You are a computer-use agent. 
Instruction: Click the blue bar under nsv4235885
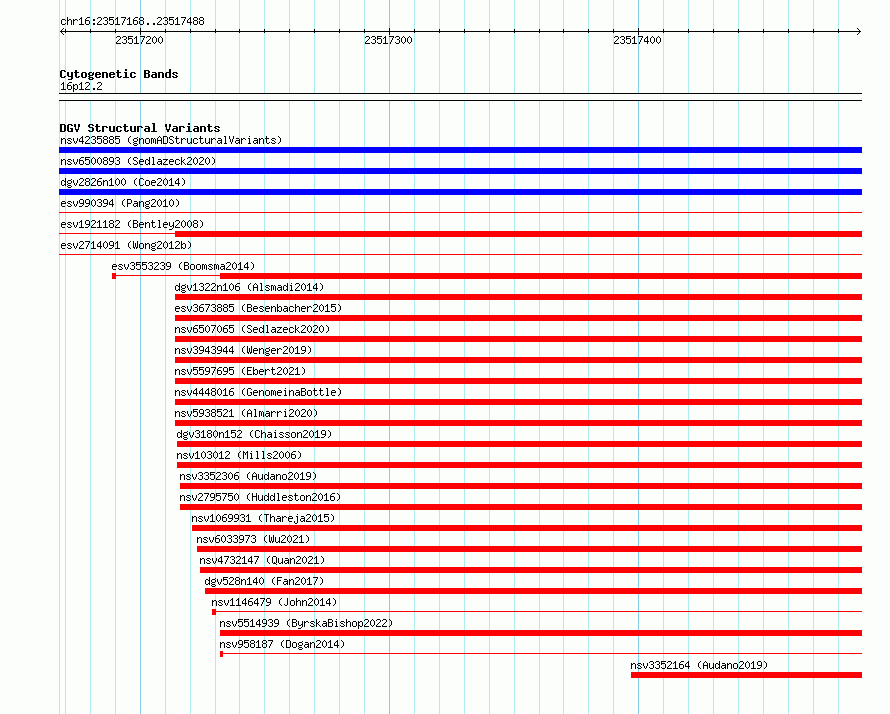[460, 150]
